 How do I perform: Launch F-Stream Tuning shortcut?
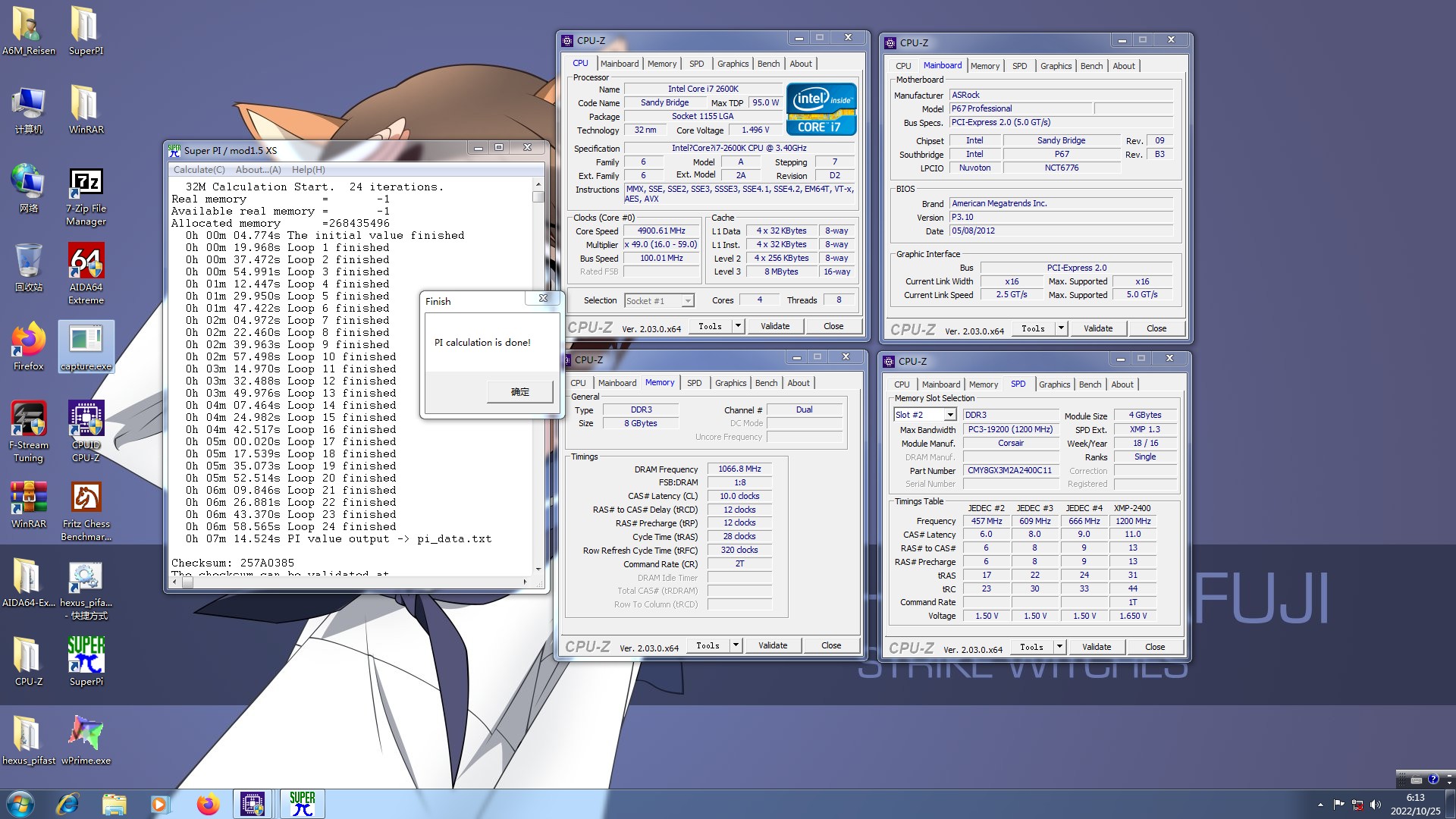point(29,431)
